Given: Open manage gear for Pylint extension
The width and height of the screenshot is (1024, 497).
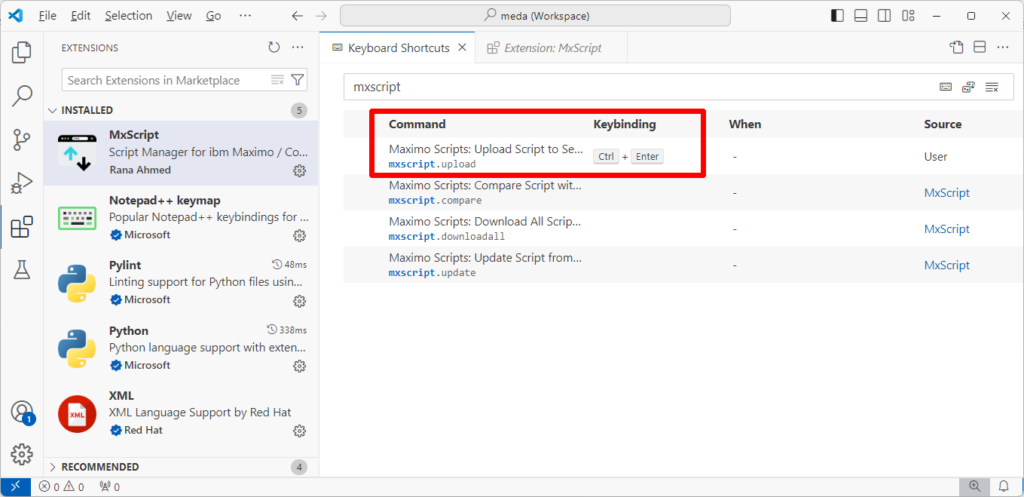Looking at the screenshot, I should coord(300,300).
